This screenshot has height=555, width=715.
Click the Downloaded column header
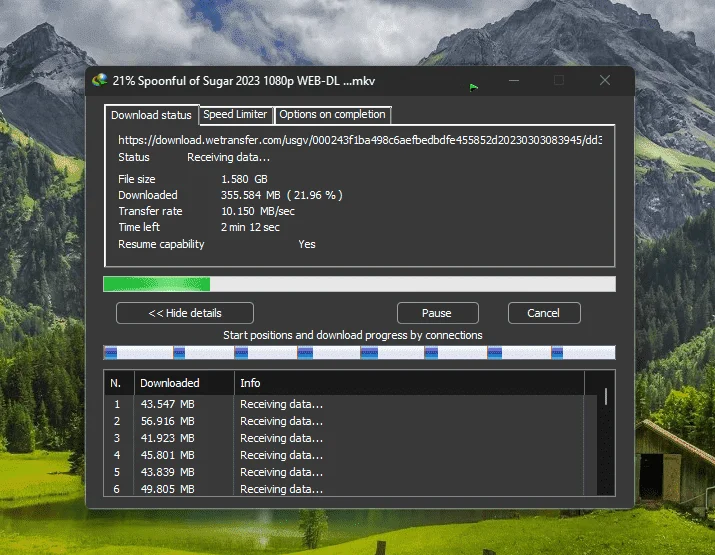tap(184, 383)
